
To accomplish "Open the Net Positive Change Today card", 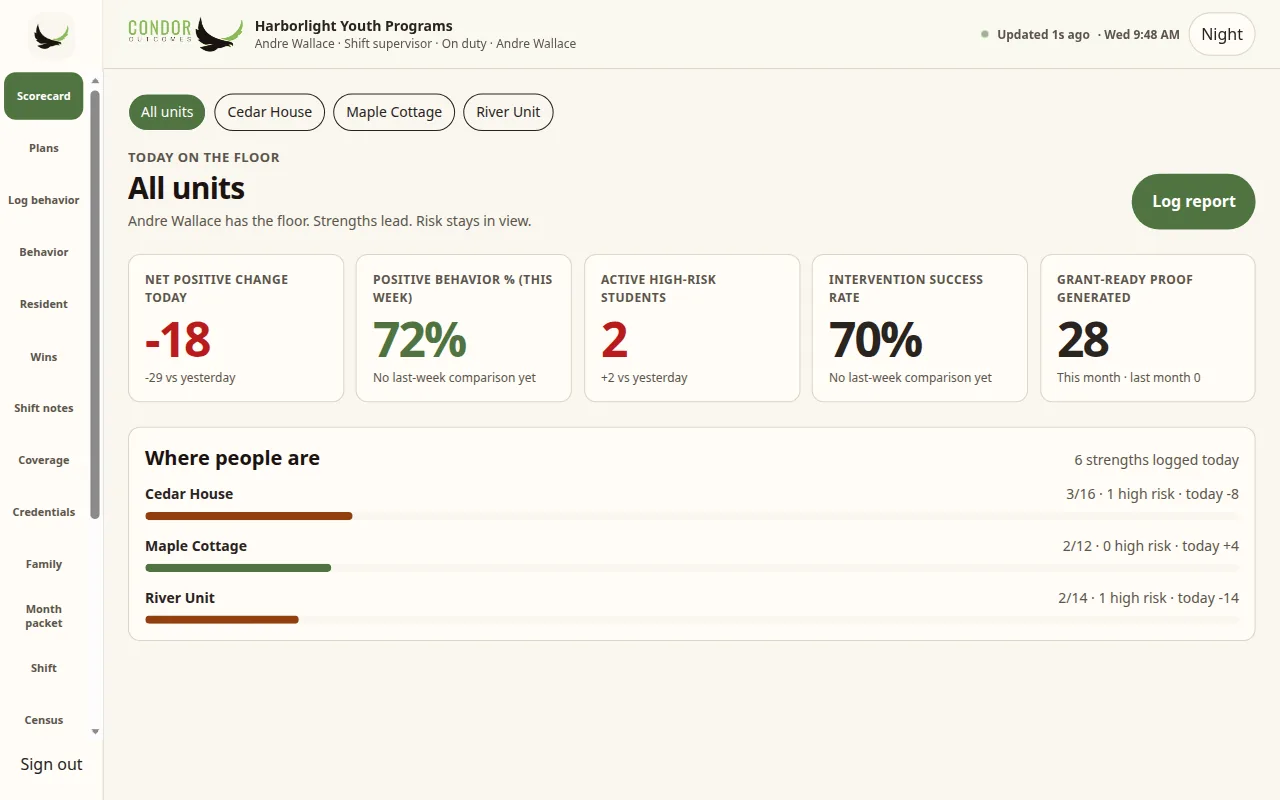I will tap(236, 328).
